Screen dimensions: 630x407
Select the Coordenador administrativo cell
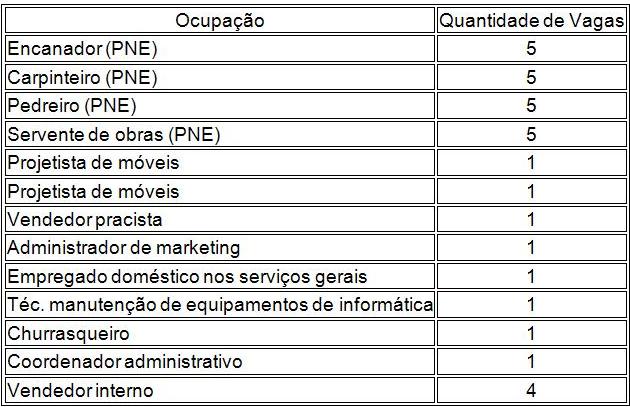tap(125, 360)
